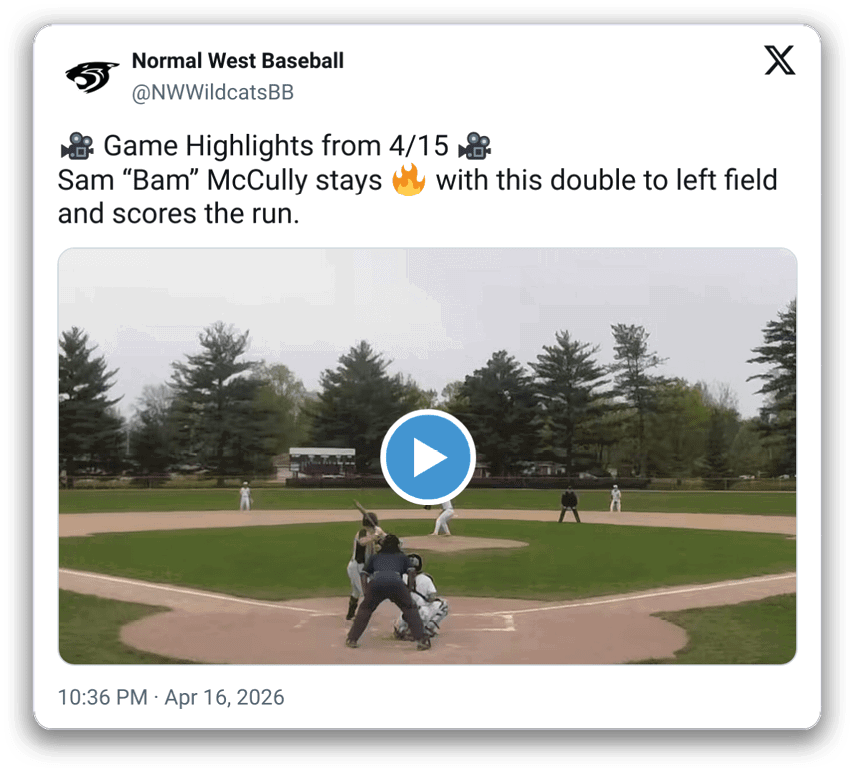Visit the @NWWildcatsBB handle
Viewport: 854px width, 772px height.
(212, 93)
